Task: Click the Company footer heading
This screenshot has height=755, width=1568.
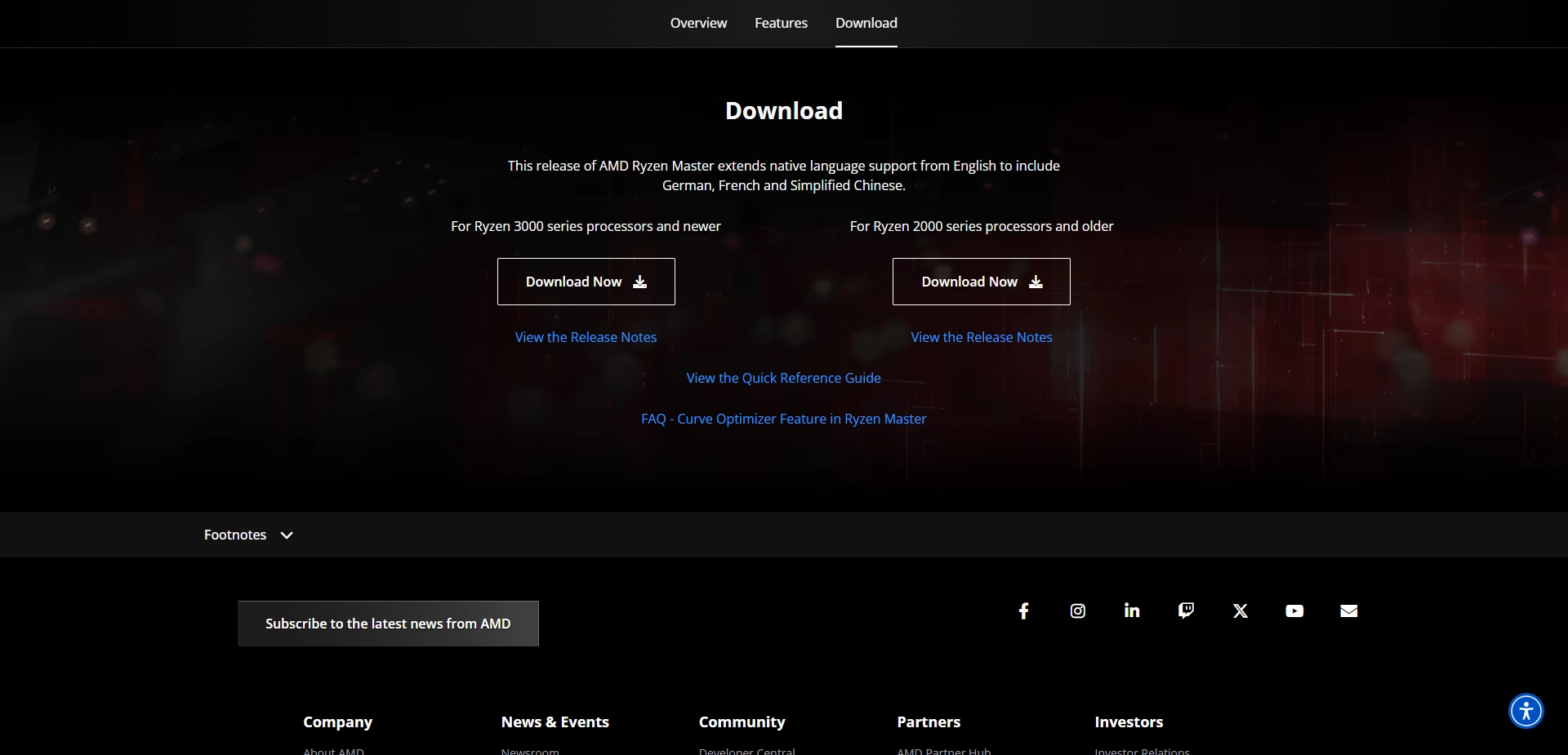Action: pos(337,722)
